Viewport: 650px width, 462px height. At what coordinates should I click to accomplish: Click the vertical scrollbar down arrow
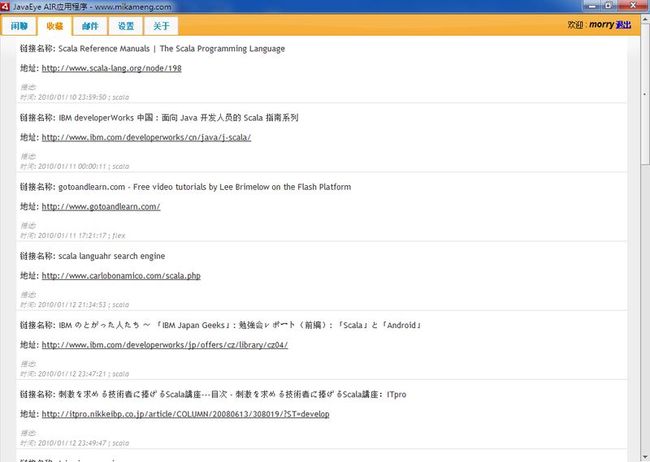click(x=645, y=457)
